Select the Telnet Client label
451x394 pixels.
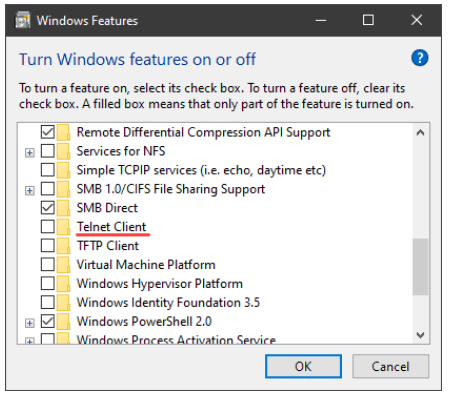(111, 227)
